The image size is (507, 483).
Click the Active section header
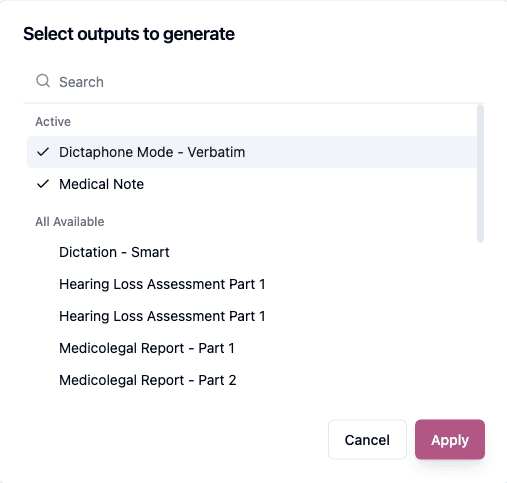(x=53, y=122)
